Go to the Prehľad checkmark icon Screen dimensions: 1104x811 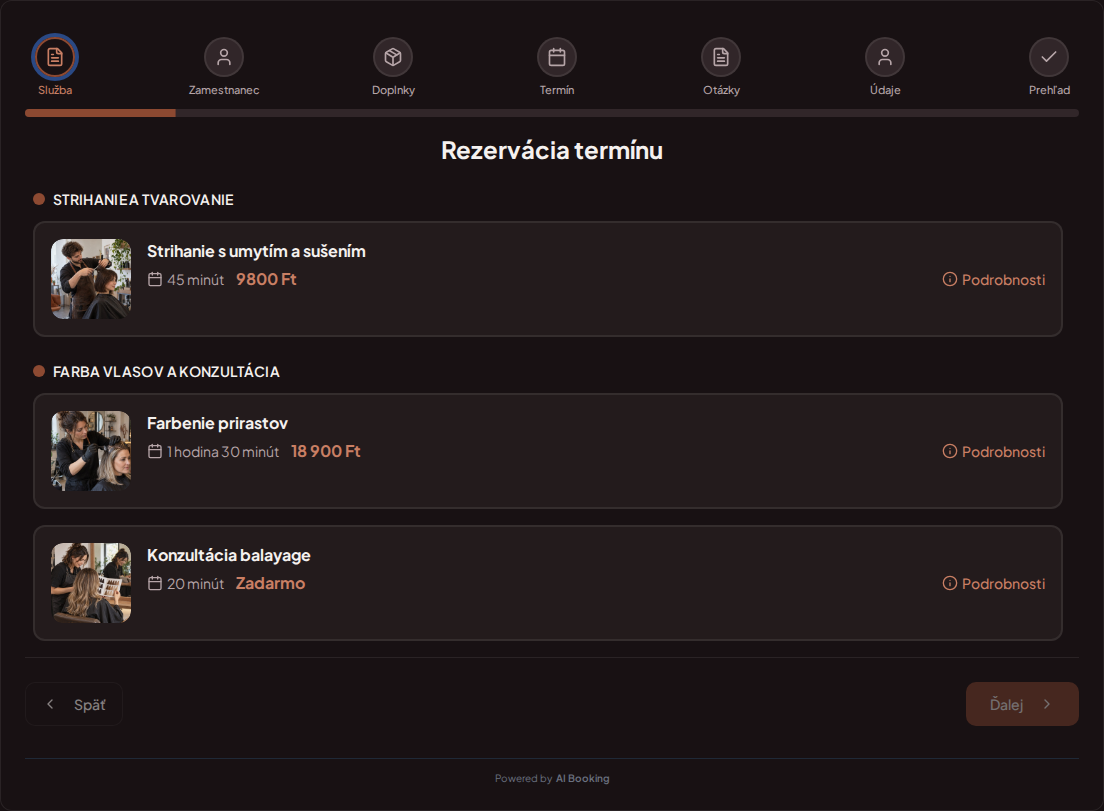click(1049, 57)
